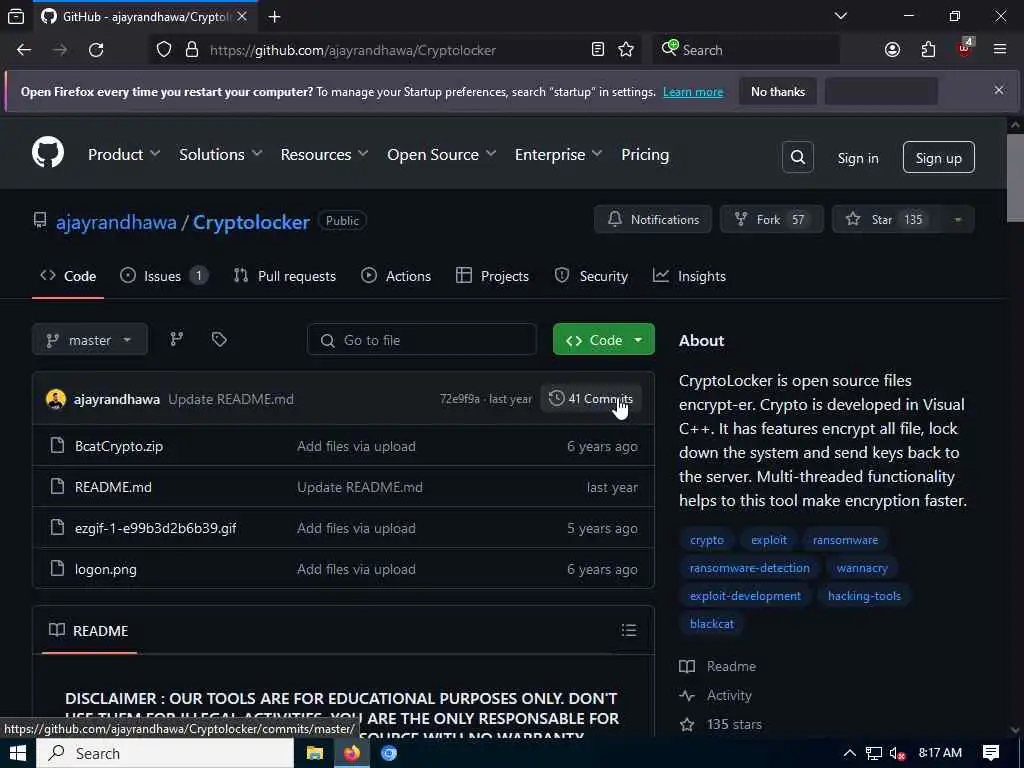Screen dimensions: 1024x768
Task: Close the GitHub browser tab
Action: coord(242,16)
